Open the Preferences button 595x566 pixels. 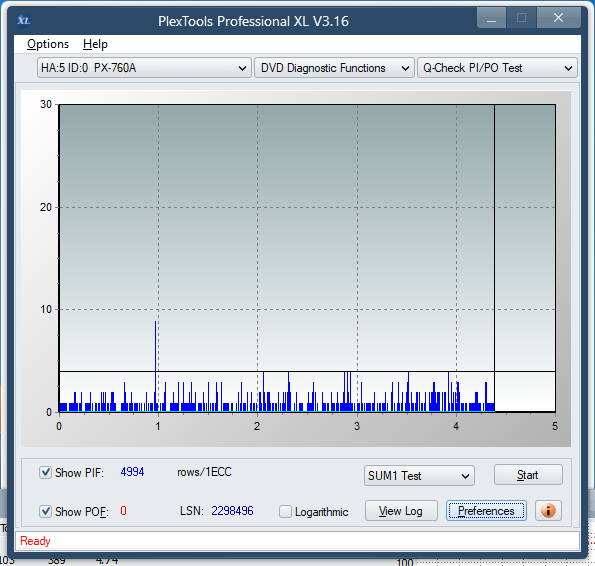486,511
